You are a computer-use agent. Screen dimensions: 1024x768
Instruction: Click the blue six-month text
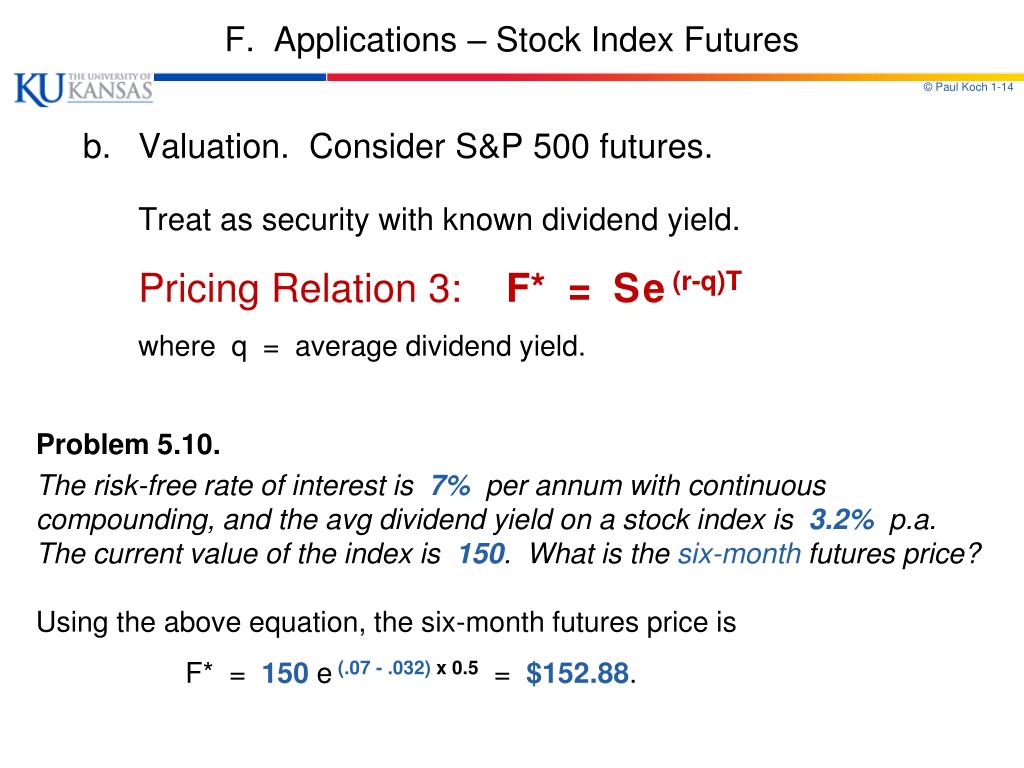[739, 554]
